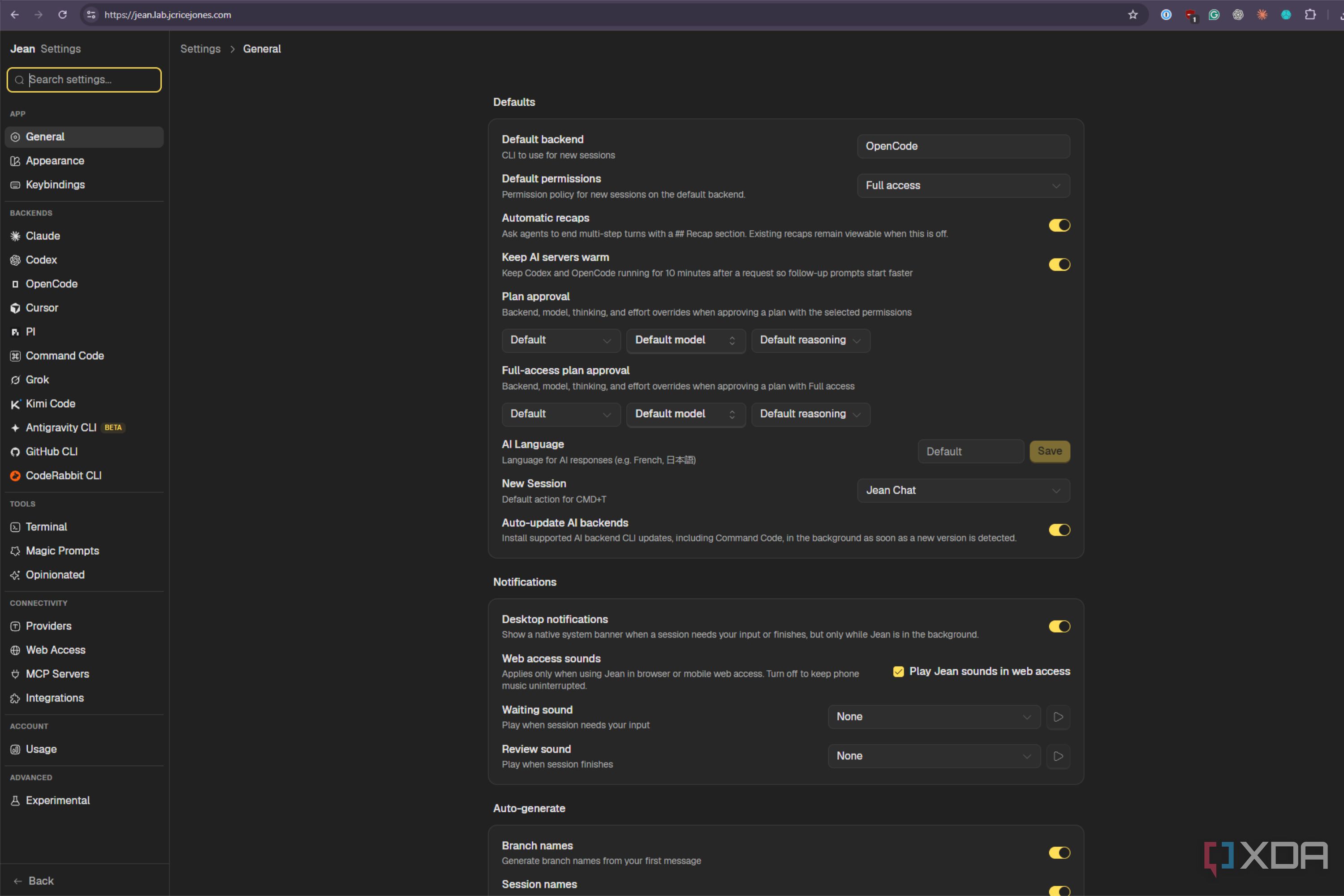
Task: Open Default backend OpenCode selector
Action: [964, 146]
